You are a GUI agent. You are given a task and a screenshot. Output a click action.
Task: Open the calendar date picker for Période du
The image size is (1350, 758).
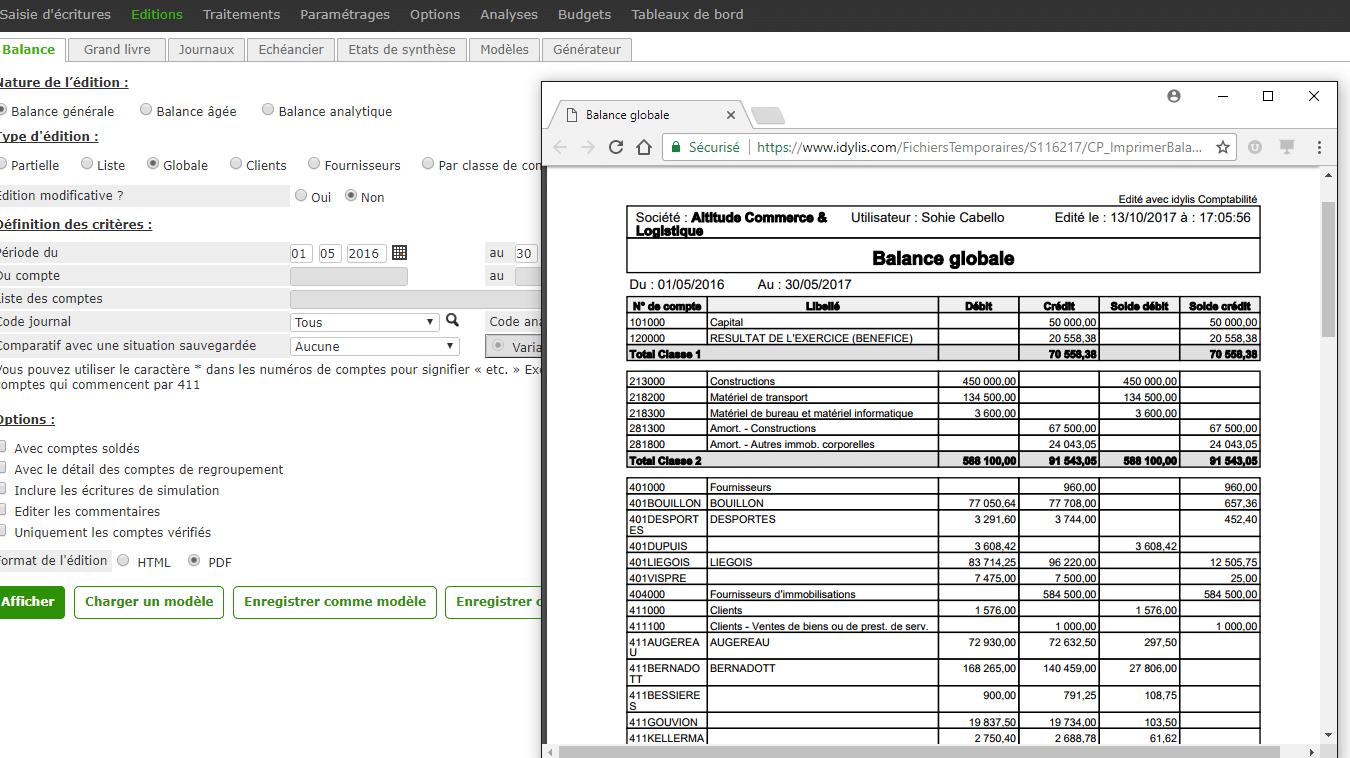coord(398,252)
